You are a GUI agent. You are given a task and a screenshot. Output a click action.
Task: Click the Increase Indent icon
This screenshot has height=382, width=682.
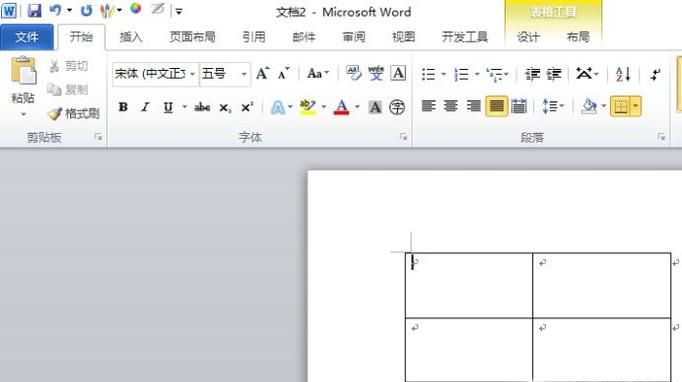coord(554,74)
